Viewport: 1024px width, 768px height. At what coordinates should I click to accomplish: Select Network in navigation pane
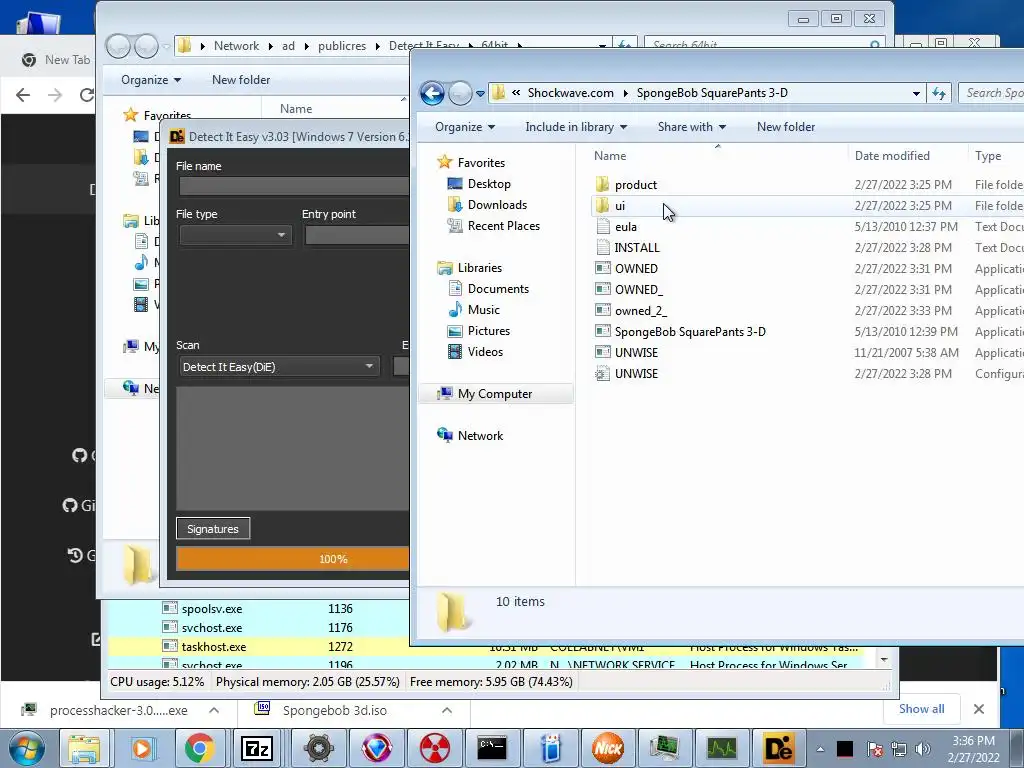[x=480, y=436]
